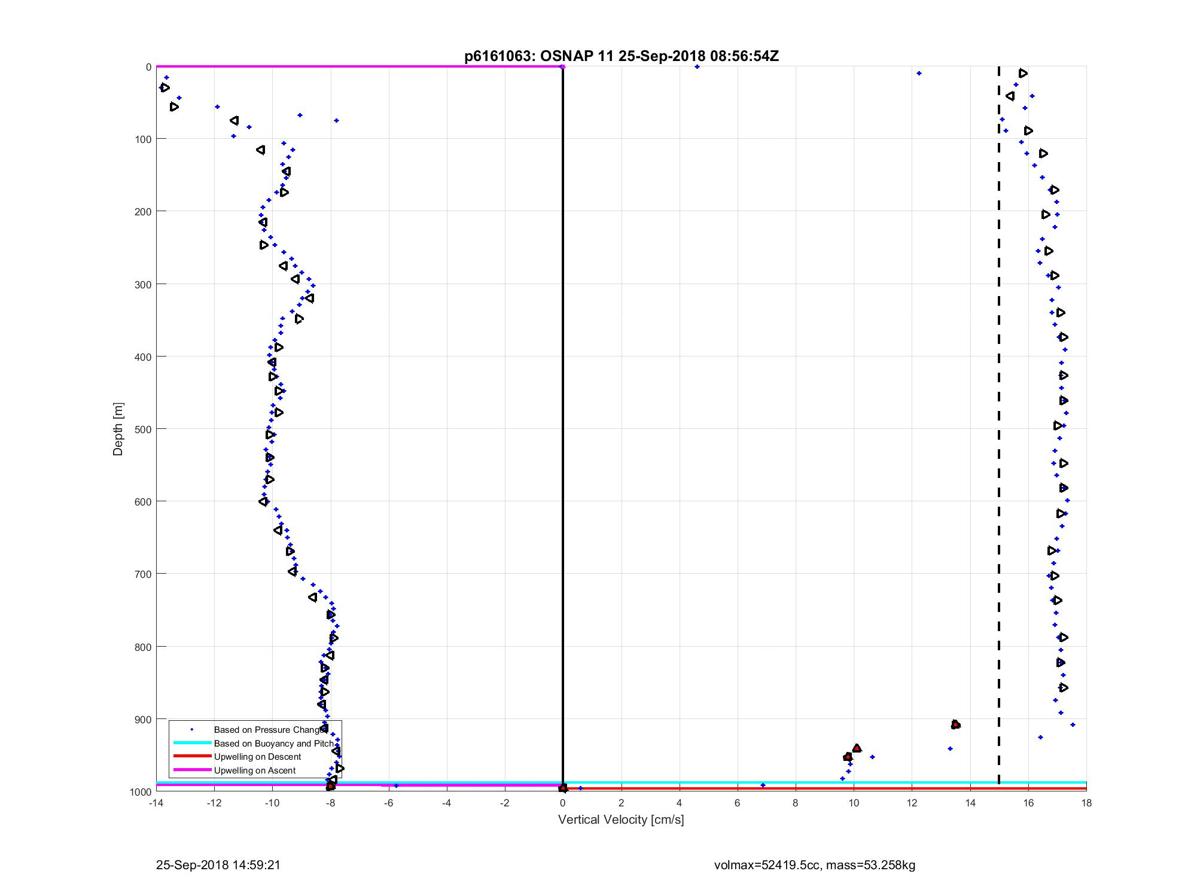The image size is (1200, 889).
Task: Click depth tick label '500'
Action: tap(142, 429)
